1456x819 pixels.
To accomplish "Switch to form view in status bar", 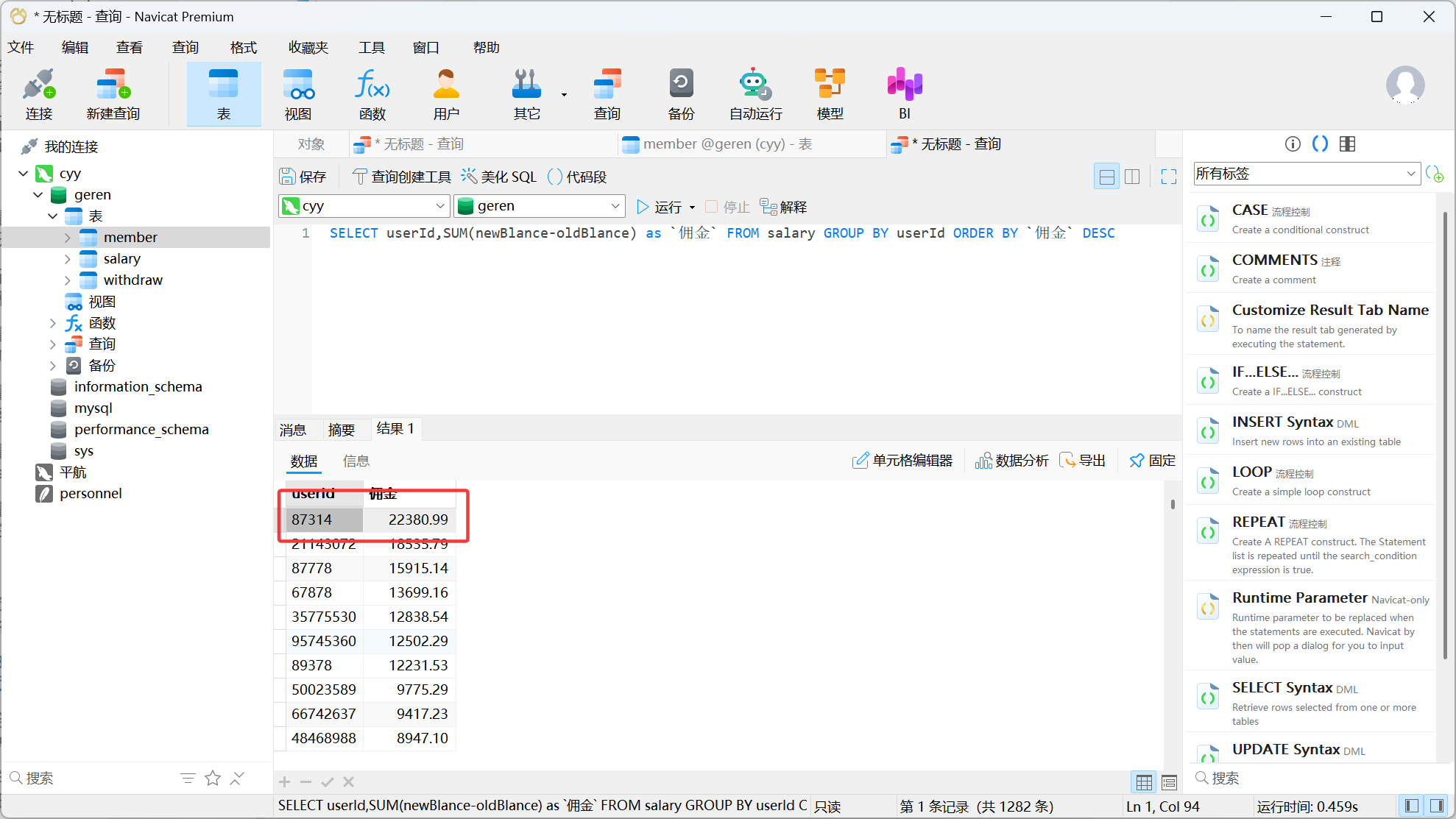I will [x=1169, y=782].
